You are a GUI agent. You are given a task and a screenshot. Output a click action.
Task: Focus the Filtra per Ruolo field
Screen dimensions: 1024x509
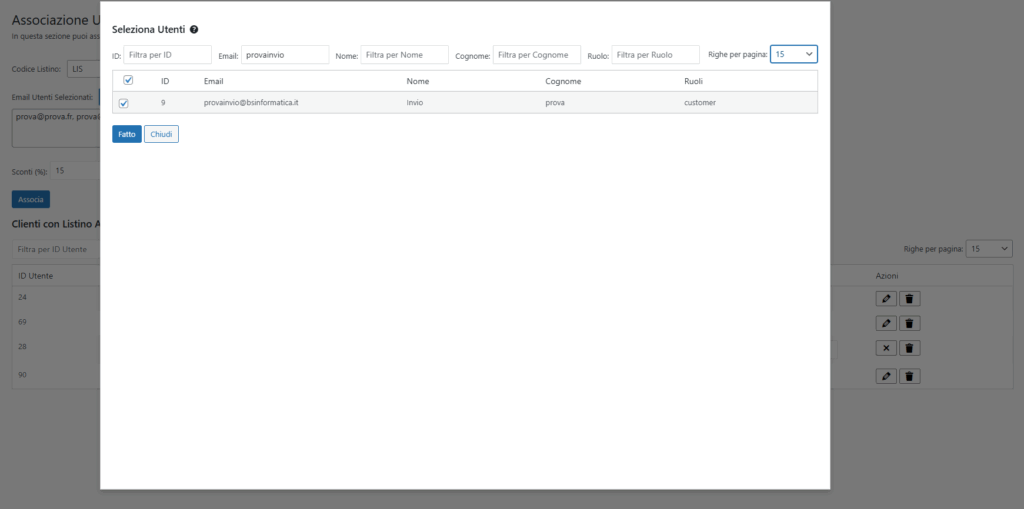[x=656, y=55]
